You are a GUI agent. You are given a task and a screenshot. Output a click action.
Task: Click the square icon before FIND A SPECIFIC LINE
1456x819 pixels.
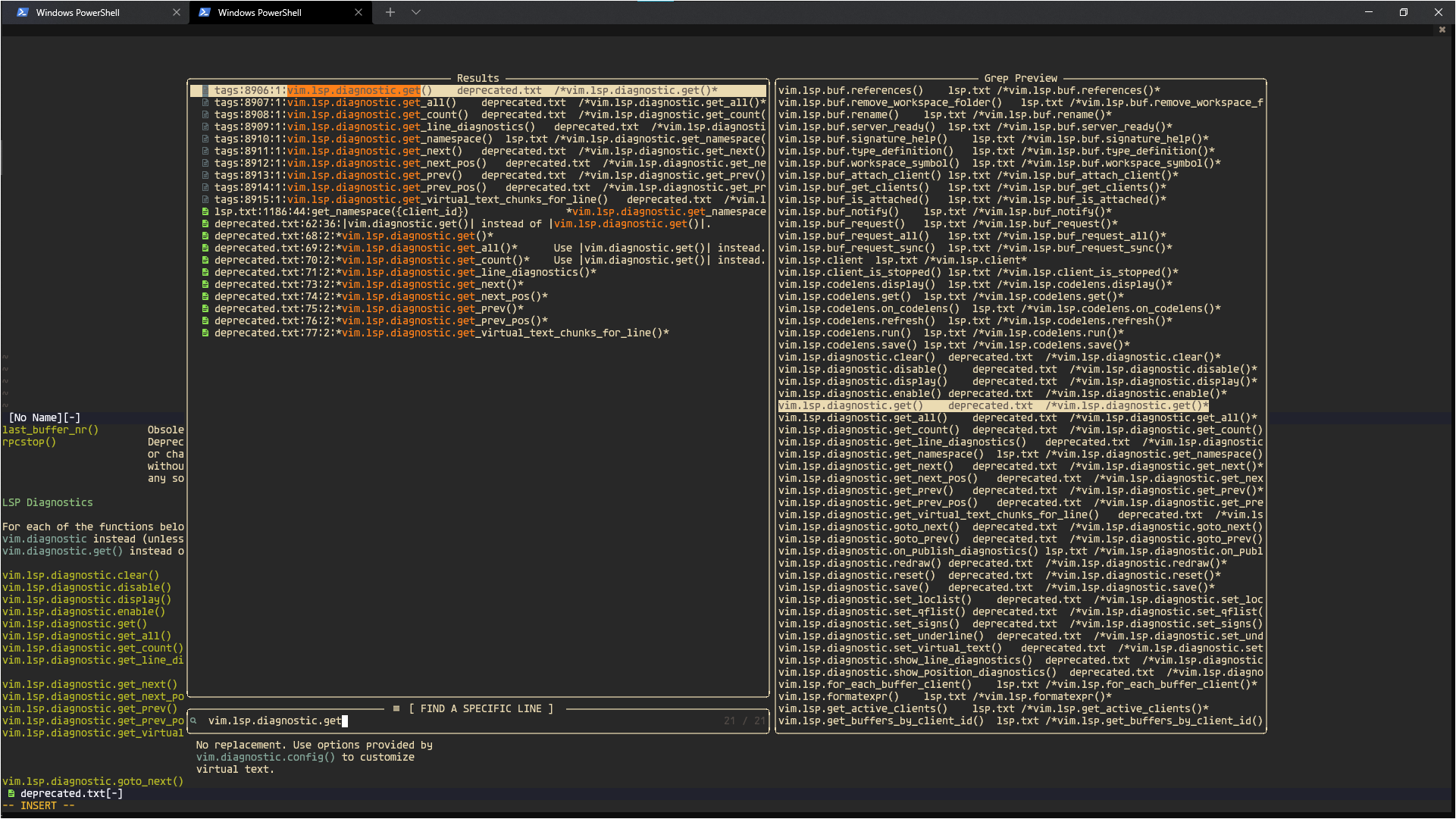coord(395,709)
